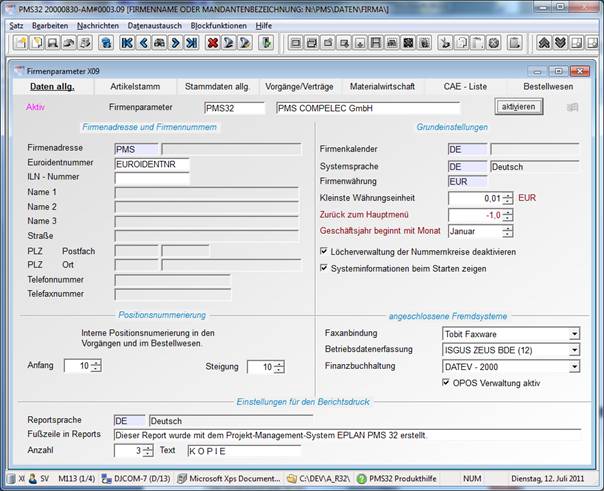Image resolution: width=604 pixels, height=491 pixels.
Task: Go to next record arrow icon
Action: (x=175, y=43)
